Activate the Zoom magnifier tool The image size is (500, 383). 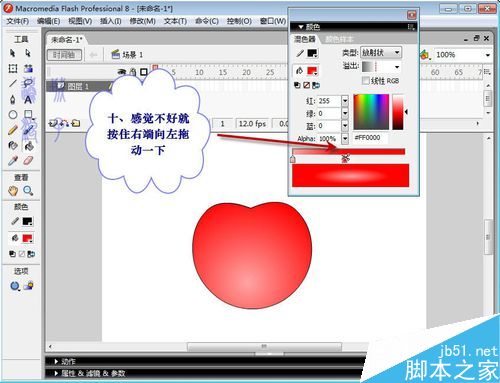tap(28, 191)
